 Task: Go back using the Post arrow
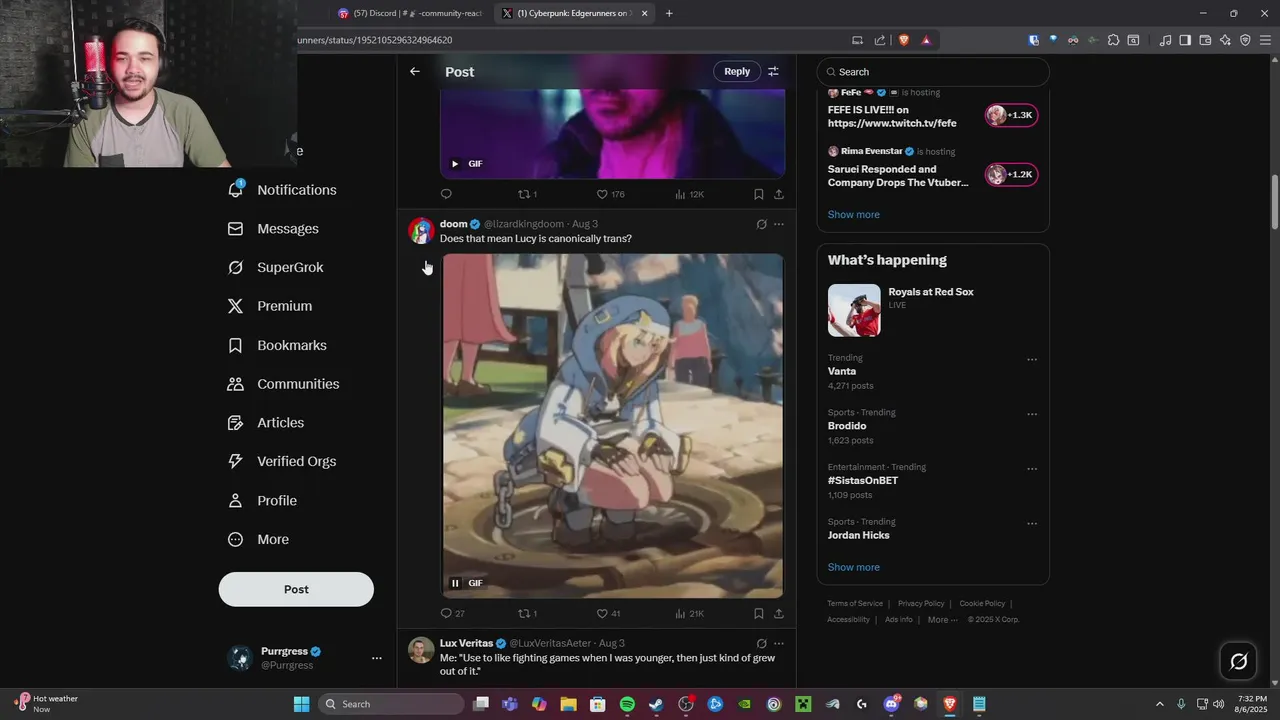click(415, 71)
